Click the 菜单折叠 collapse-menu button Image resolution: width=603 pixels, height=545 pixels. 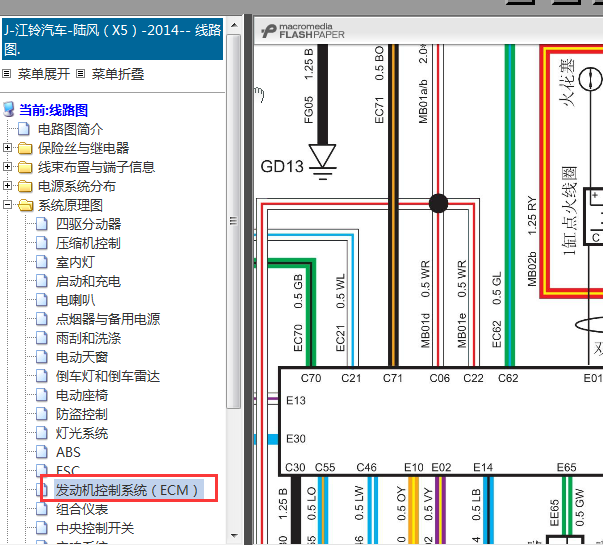[x=118, y=74]
